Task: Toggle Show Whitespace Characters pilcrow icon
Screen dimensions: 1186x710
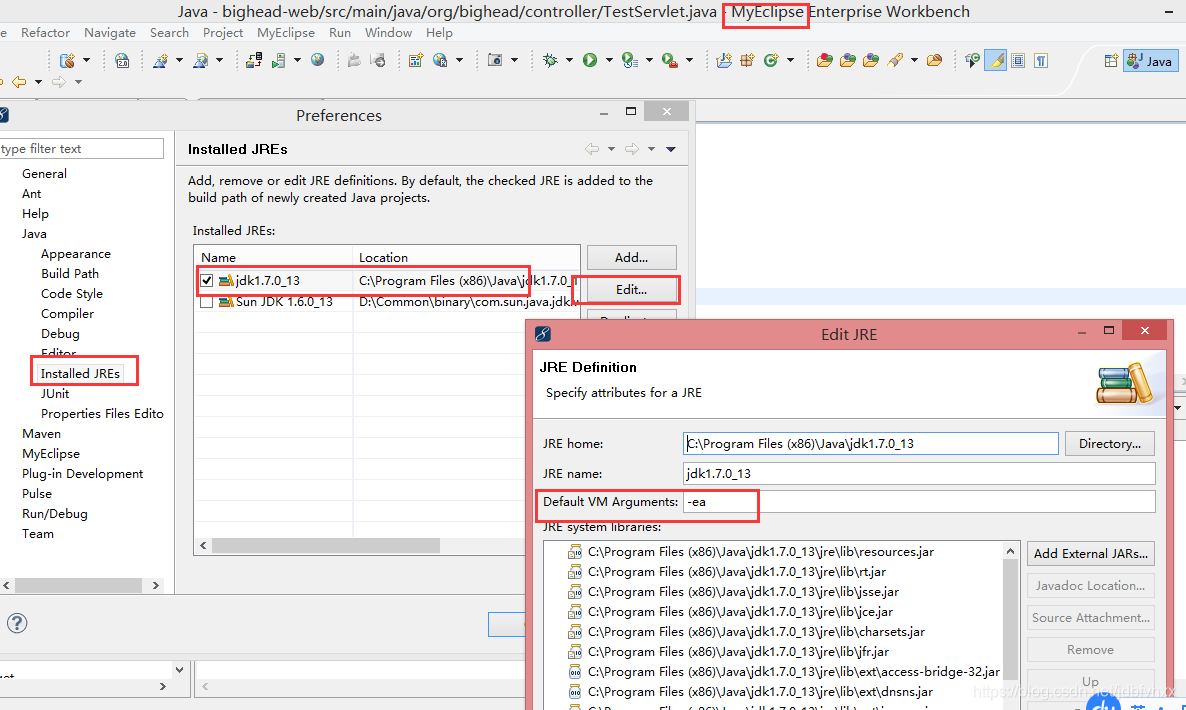Action: click(x=1042, y=60)
